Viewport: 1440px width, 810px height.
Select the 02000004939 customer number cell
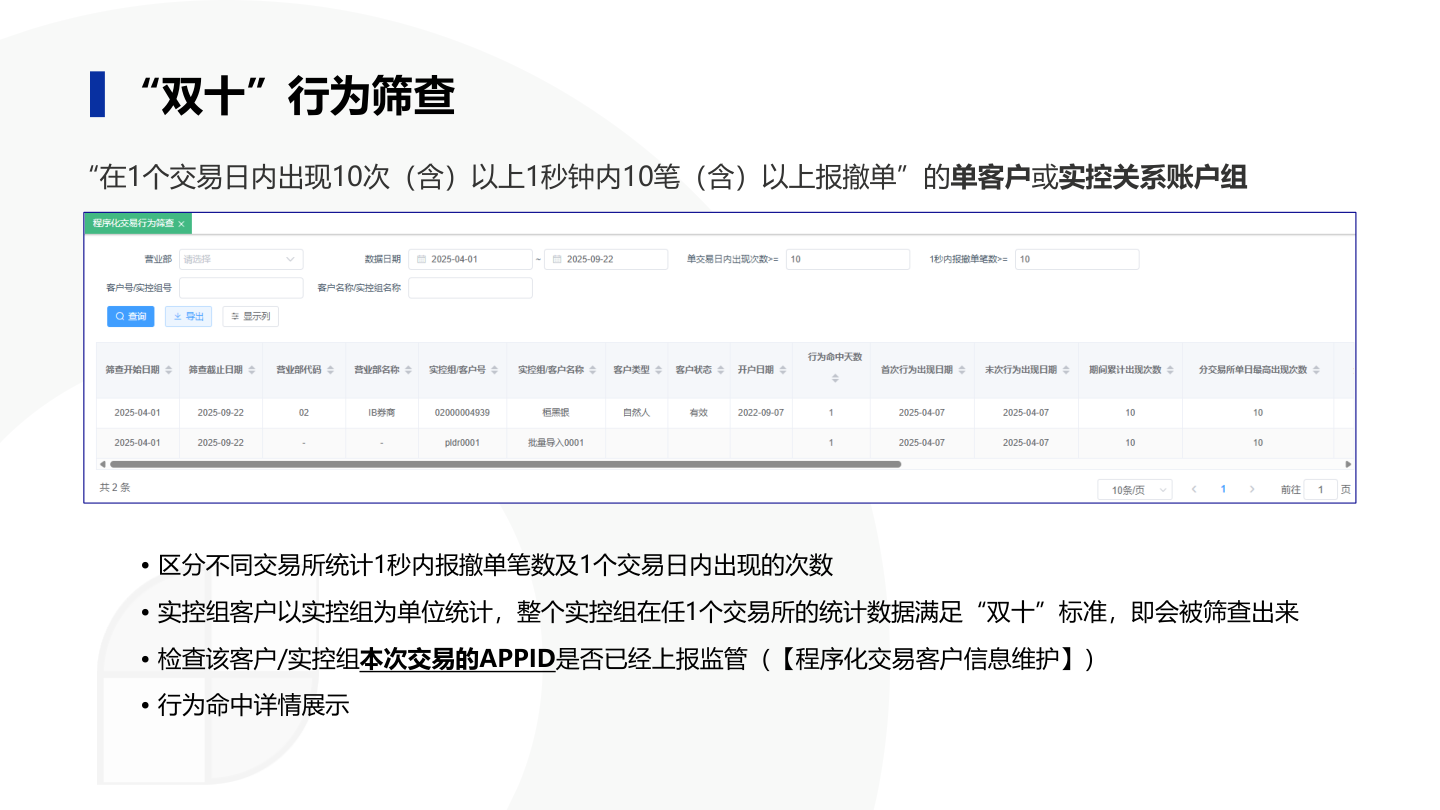coord(463,412)
